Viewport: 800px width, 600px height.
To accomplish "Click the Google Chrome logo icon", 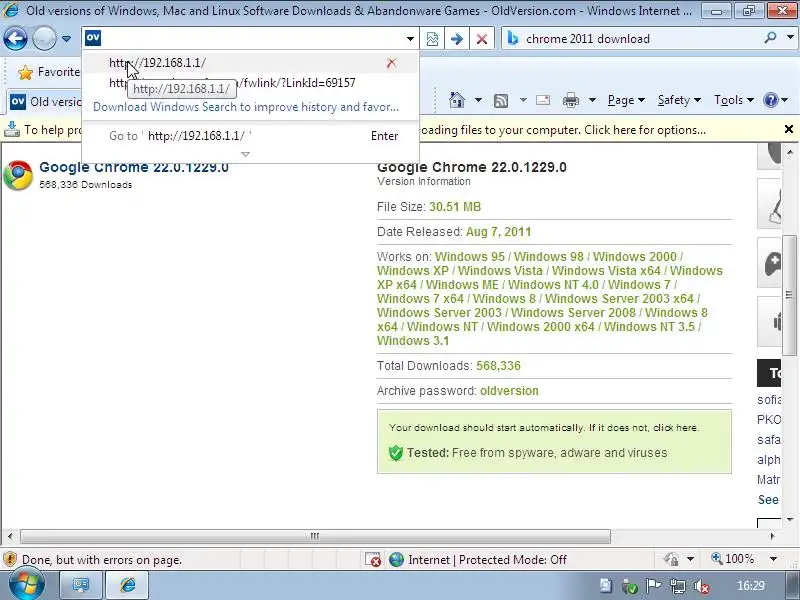I will [18, 175].
